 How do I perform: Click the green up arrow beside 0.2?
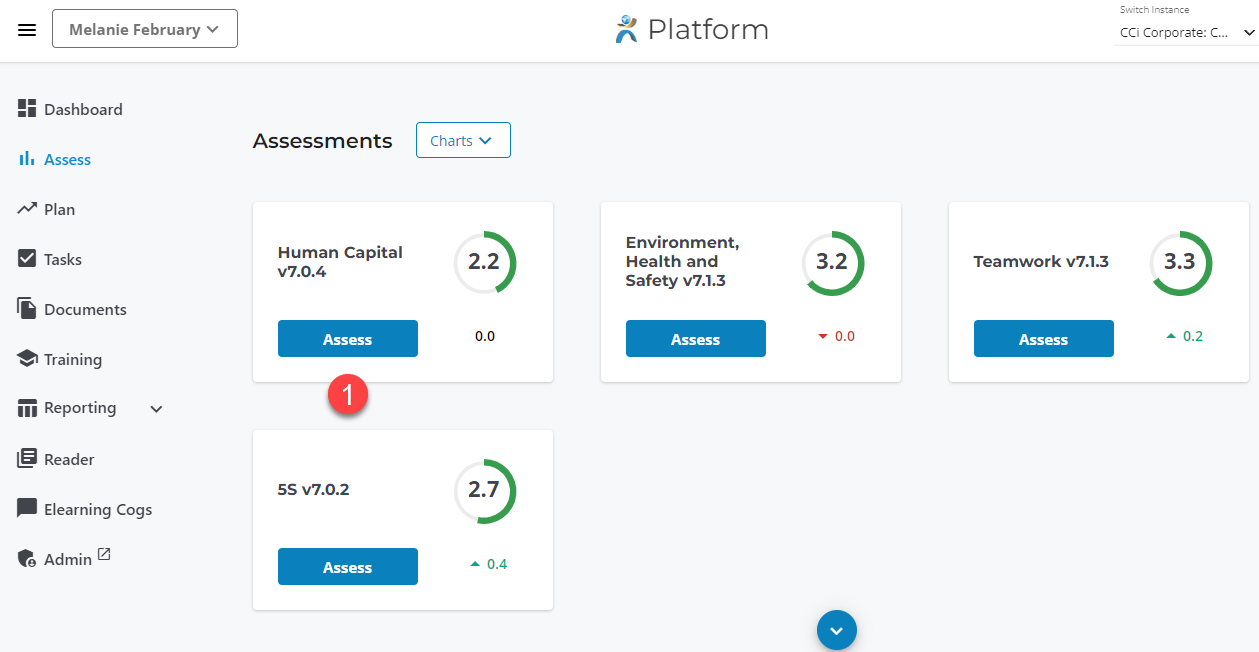pos(1171,336)
